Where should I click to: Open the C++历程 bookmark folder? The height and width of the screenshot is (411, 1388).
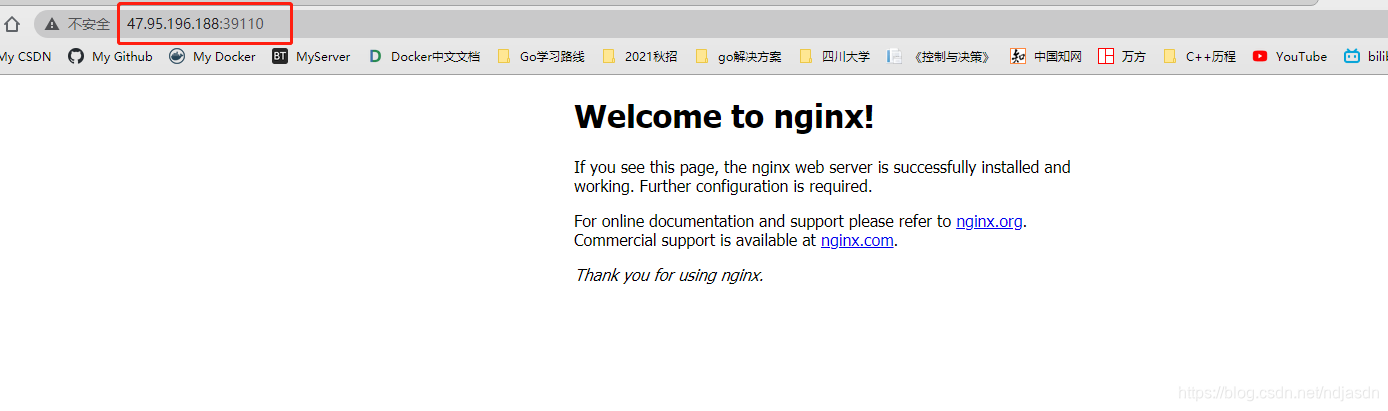(1200, 57)
